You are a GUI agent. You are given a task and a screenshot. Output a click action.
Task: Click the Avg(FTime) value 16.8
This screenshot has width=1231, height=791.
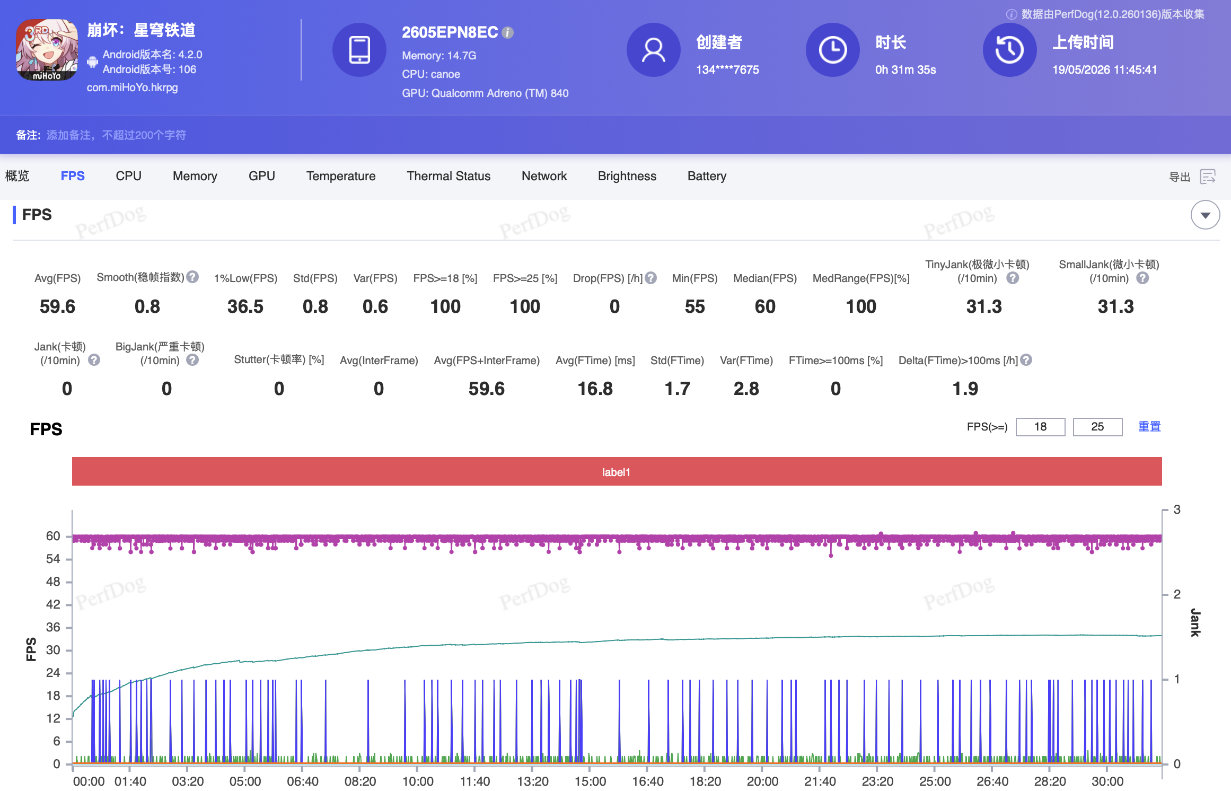[x=595, y=389]
